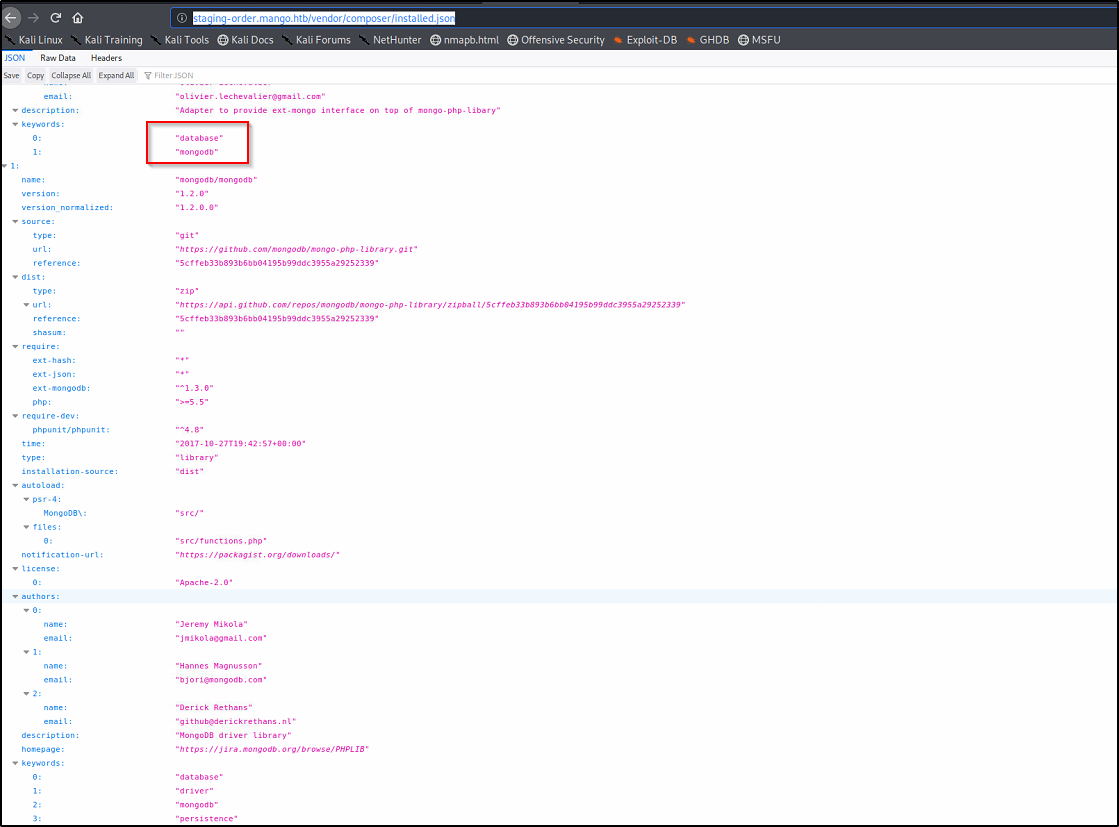Select the php value ">=5.5"

192,402
